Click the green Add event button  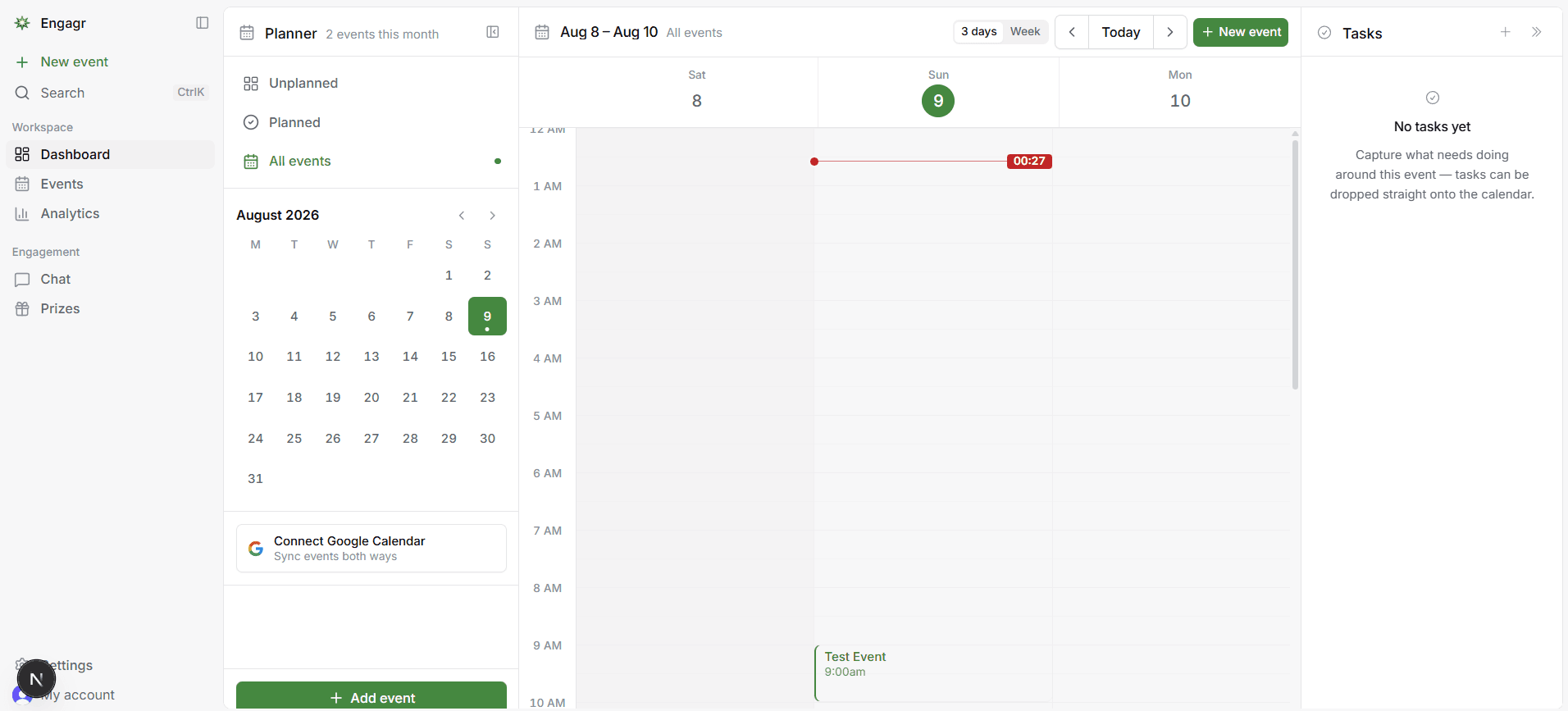tap(371, 696)
